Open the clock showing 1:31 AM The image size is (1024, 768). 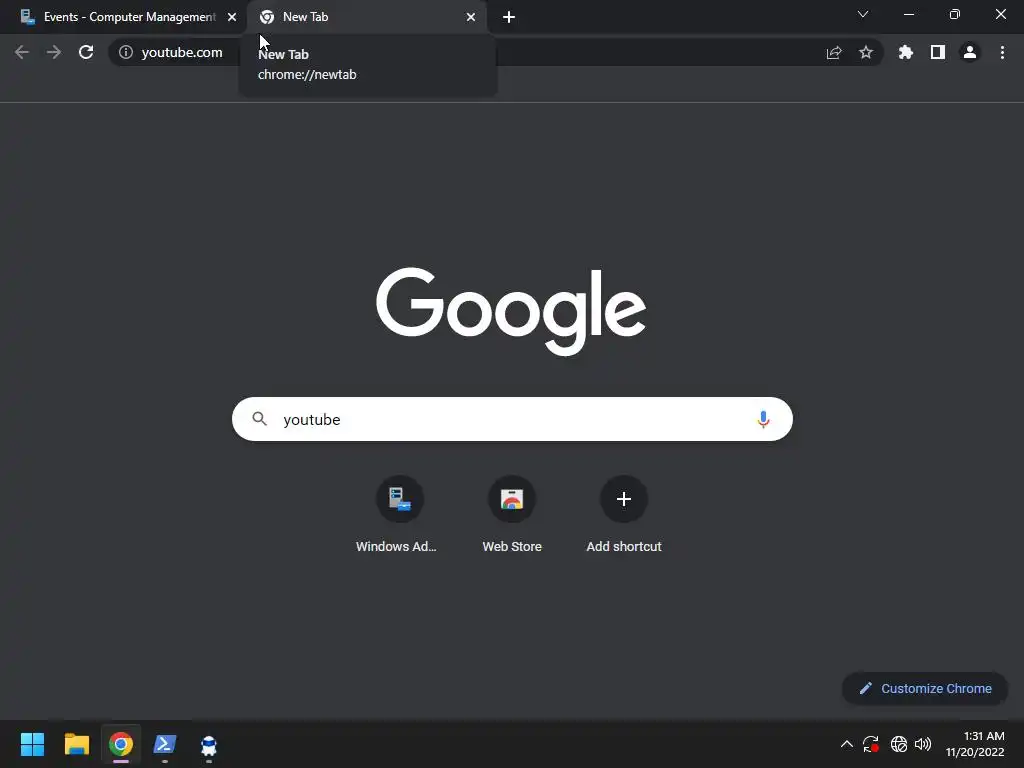click(975, 744)
